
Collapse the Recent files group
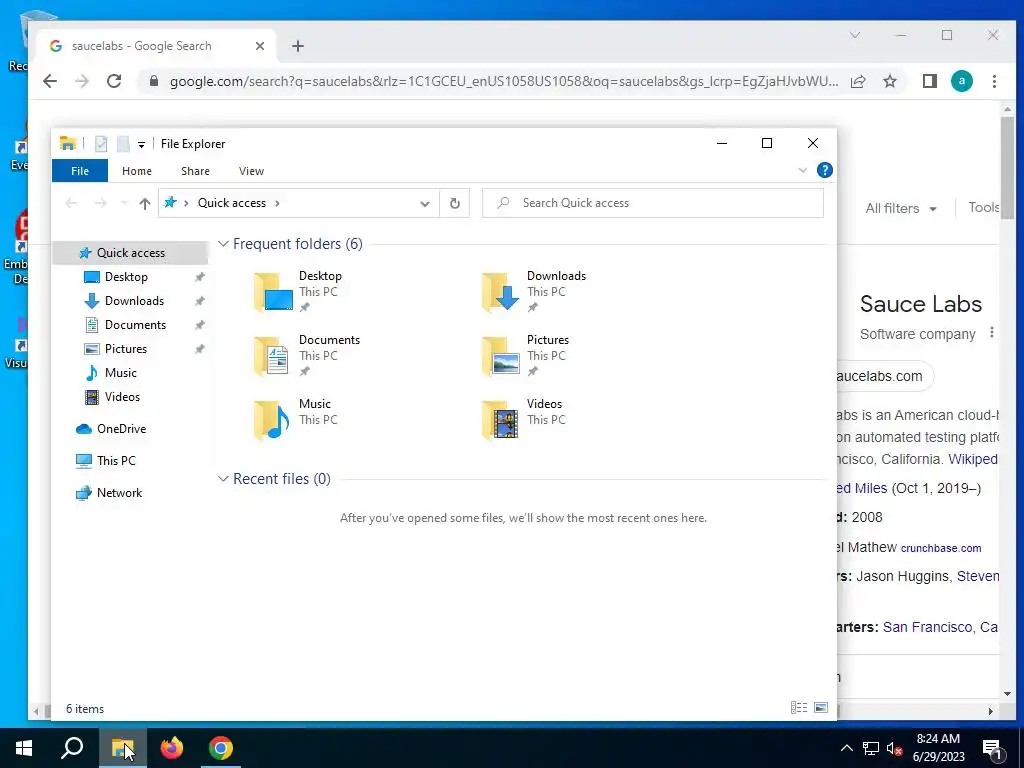tap(223, 479)
